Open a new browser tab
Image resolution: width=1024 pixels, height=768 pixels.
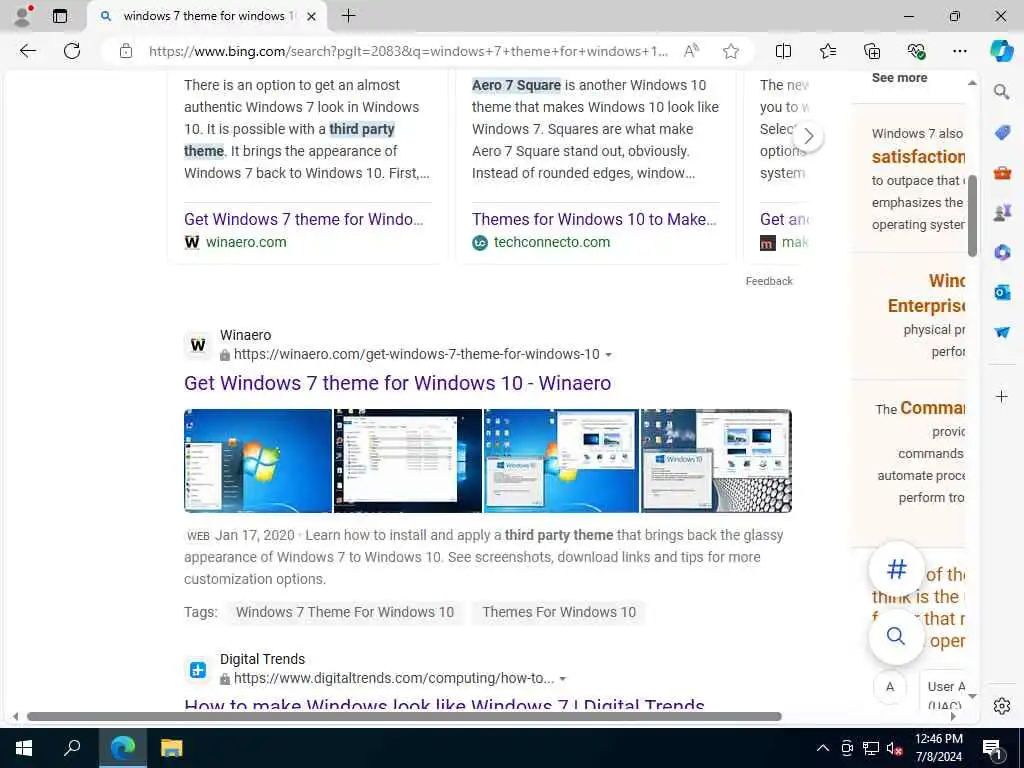click(349, 16)
